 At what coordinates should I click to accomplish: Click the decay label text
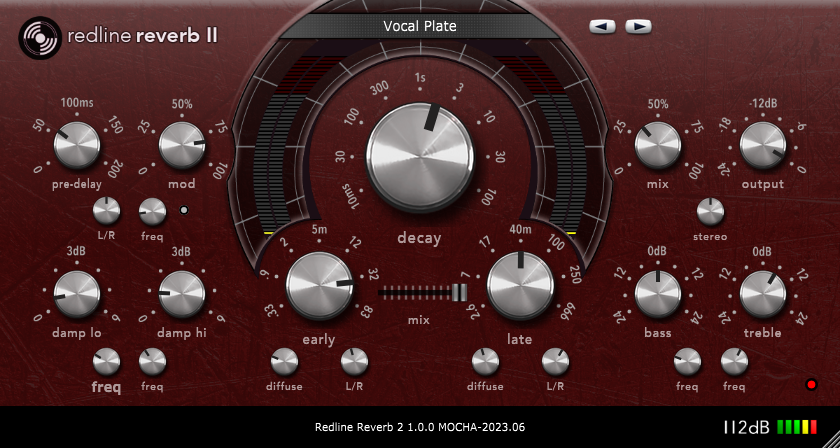[419, 238]
